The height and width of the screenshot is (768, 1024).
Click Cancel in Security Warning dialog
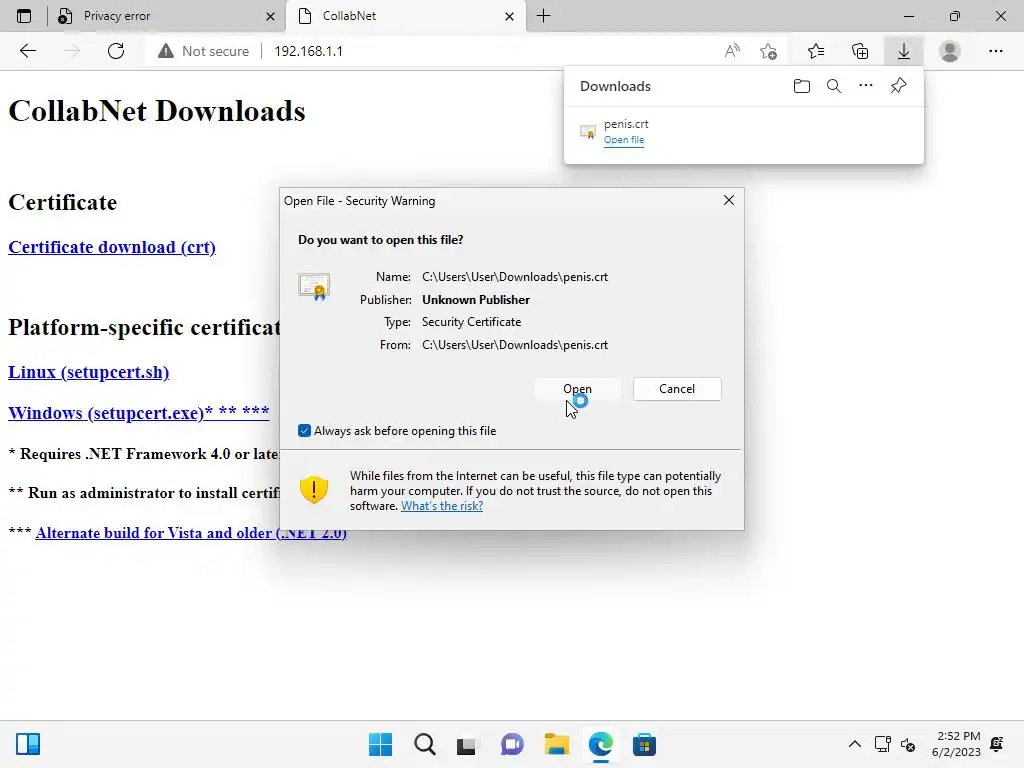tap(677, 389)
